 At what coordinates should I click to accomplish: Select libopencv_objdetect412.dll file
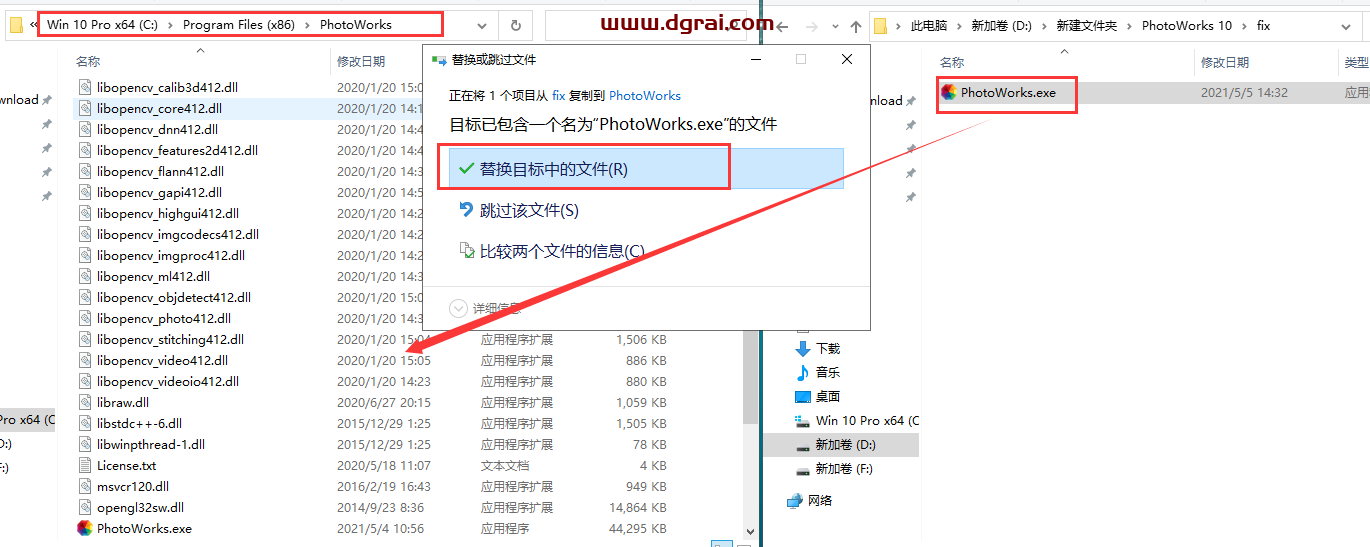(x=174, y=297)
